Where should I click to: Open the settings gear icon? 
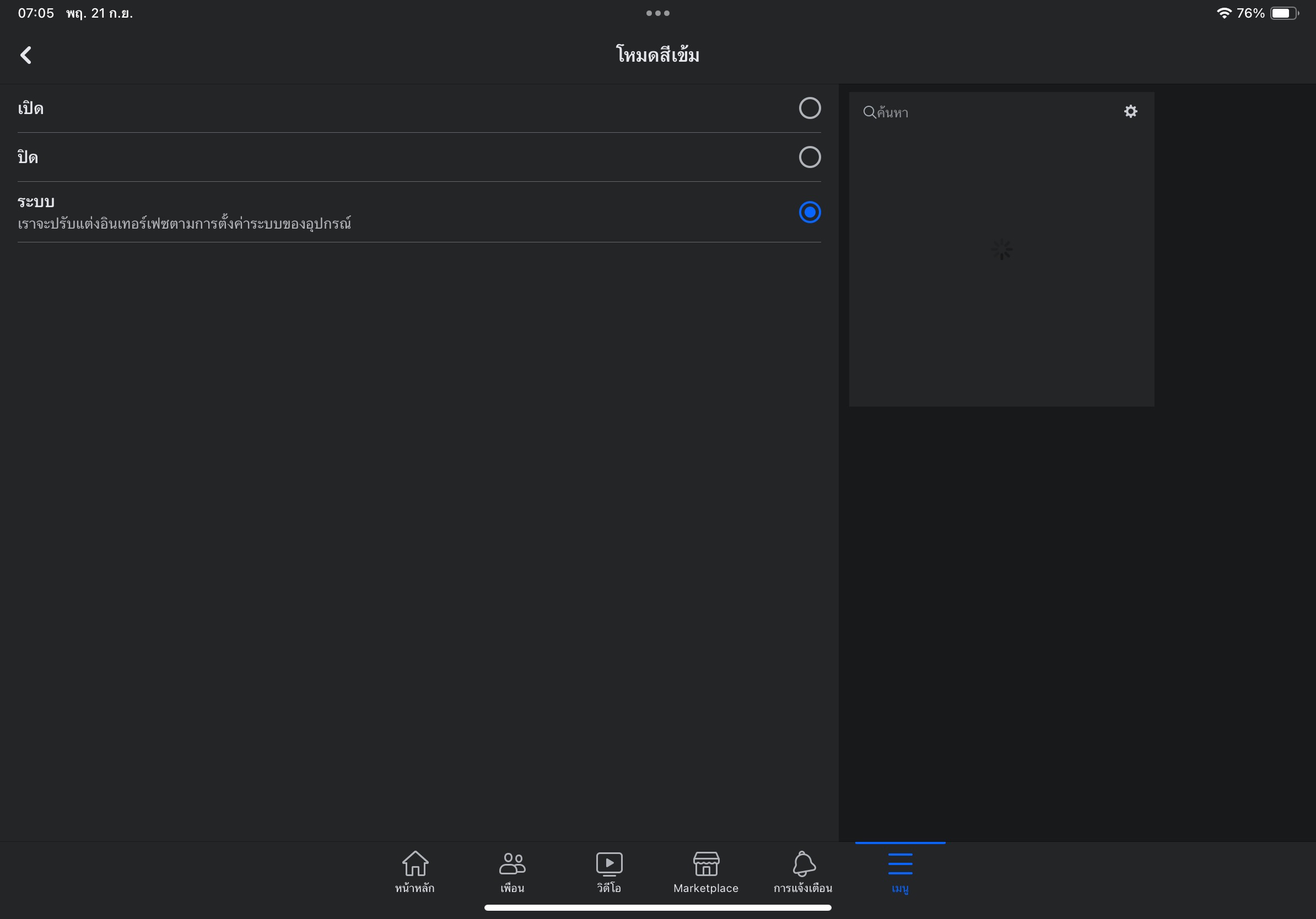pos(1130,111)
